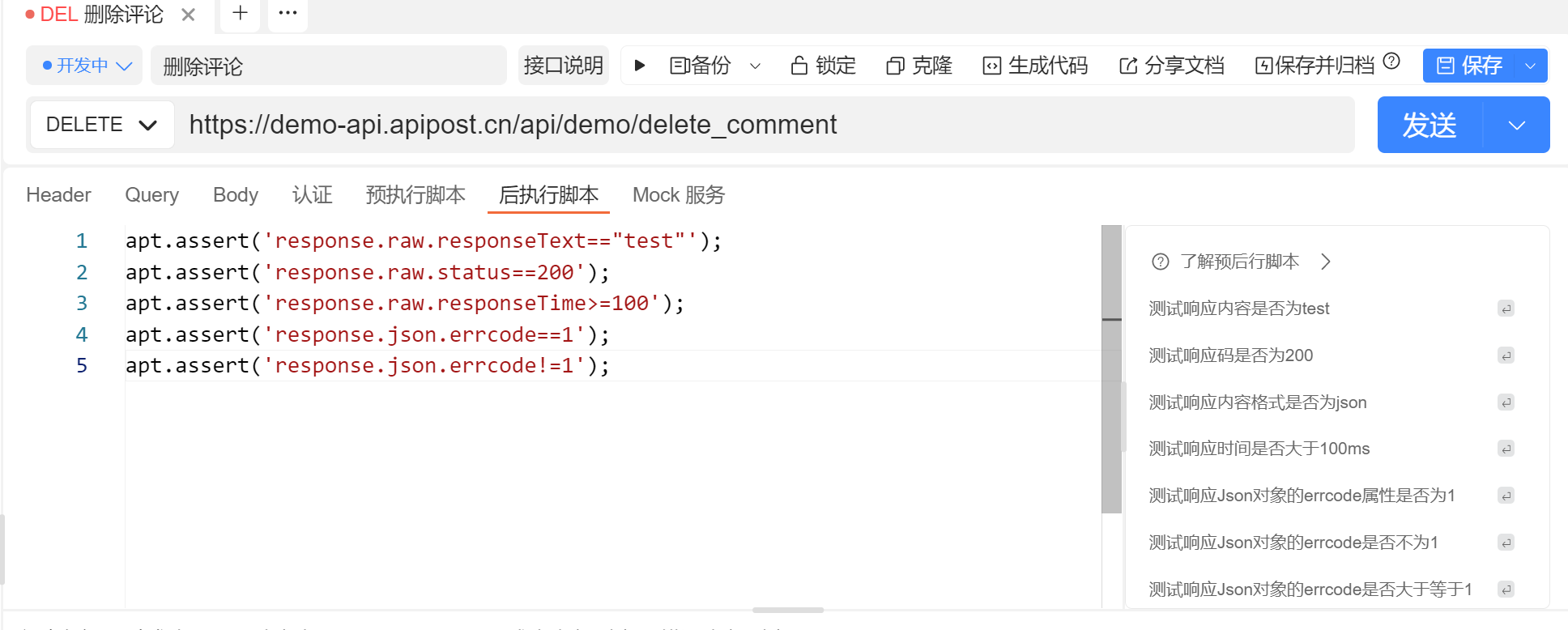Click code line 4 errcode==1 assertion
The image size is (1568, 630).
pyautogui.click(x=368, y=335)
